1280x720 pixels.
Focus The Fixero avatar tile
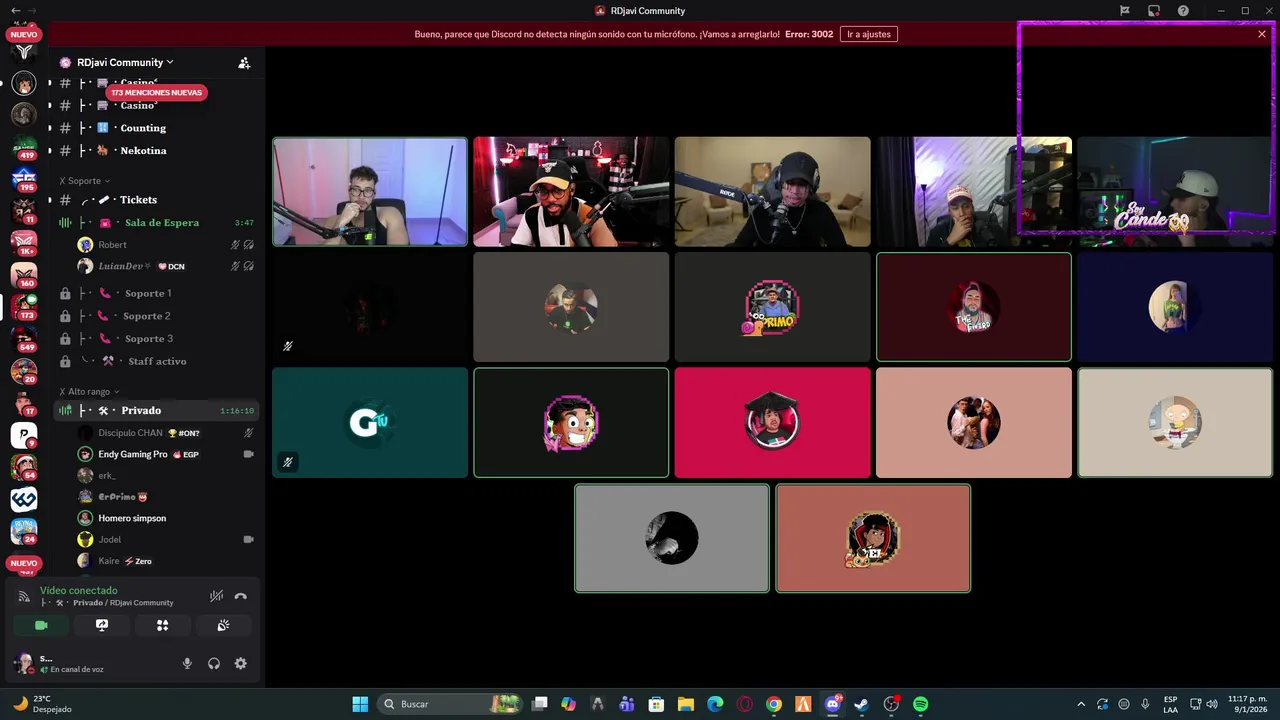(x=974, y=307)
